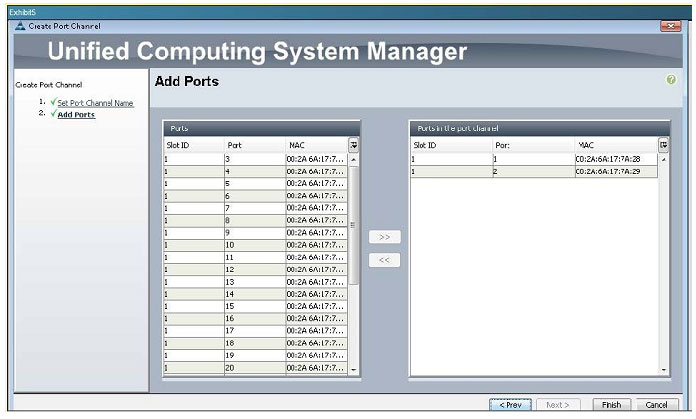Screen dimensions: 696x419
Task: Click the Ports list scrollbar thumb
Action: click(354, 225)
